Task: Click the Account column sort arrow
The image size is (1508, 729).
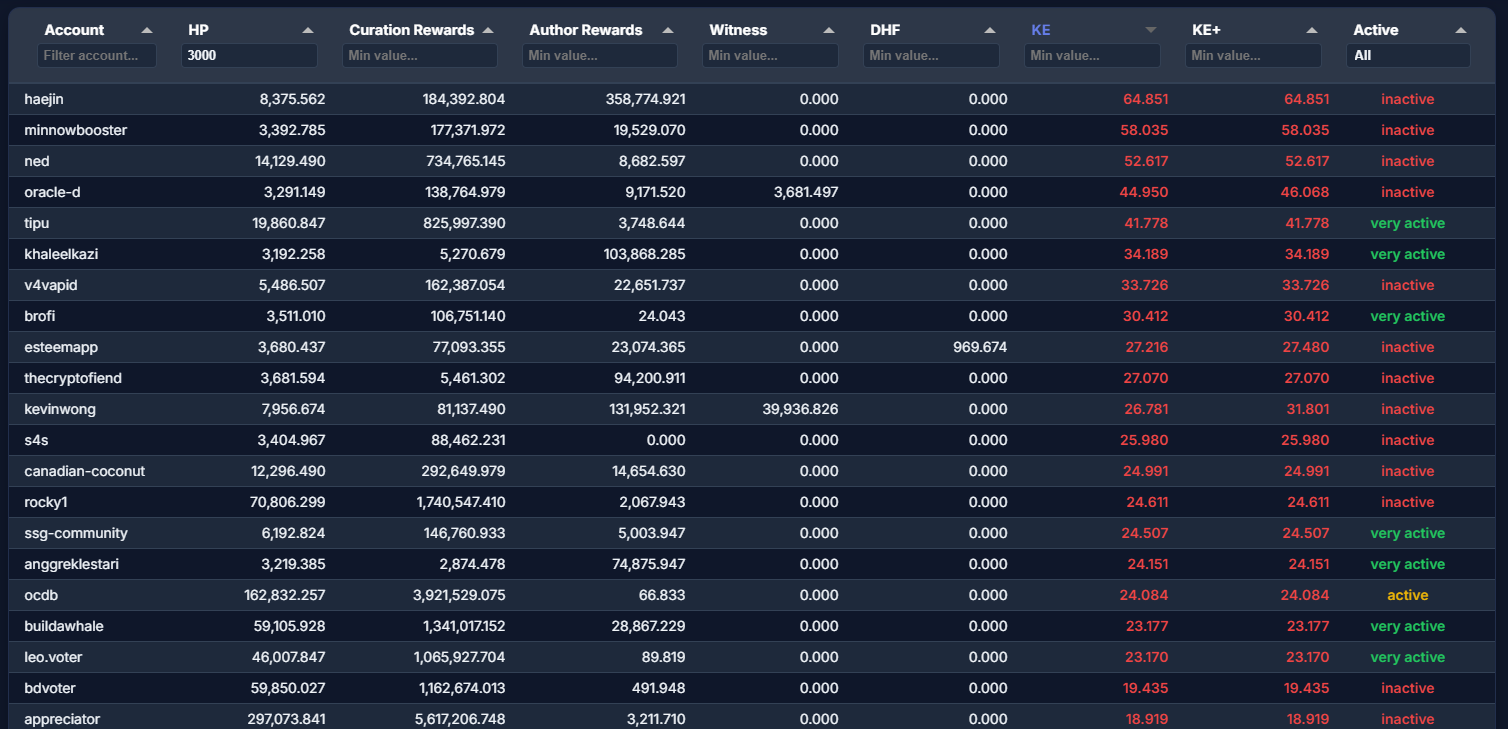Action: (x=147, y=30)
